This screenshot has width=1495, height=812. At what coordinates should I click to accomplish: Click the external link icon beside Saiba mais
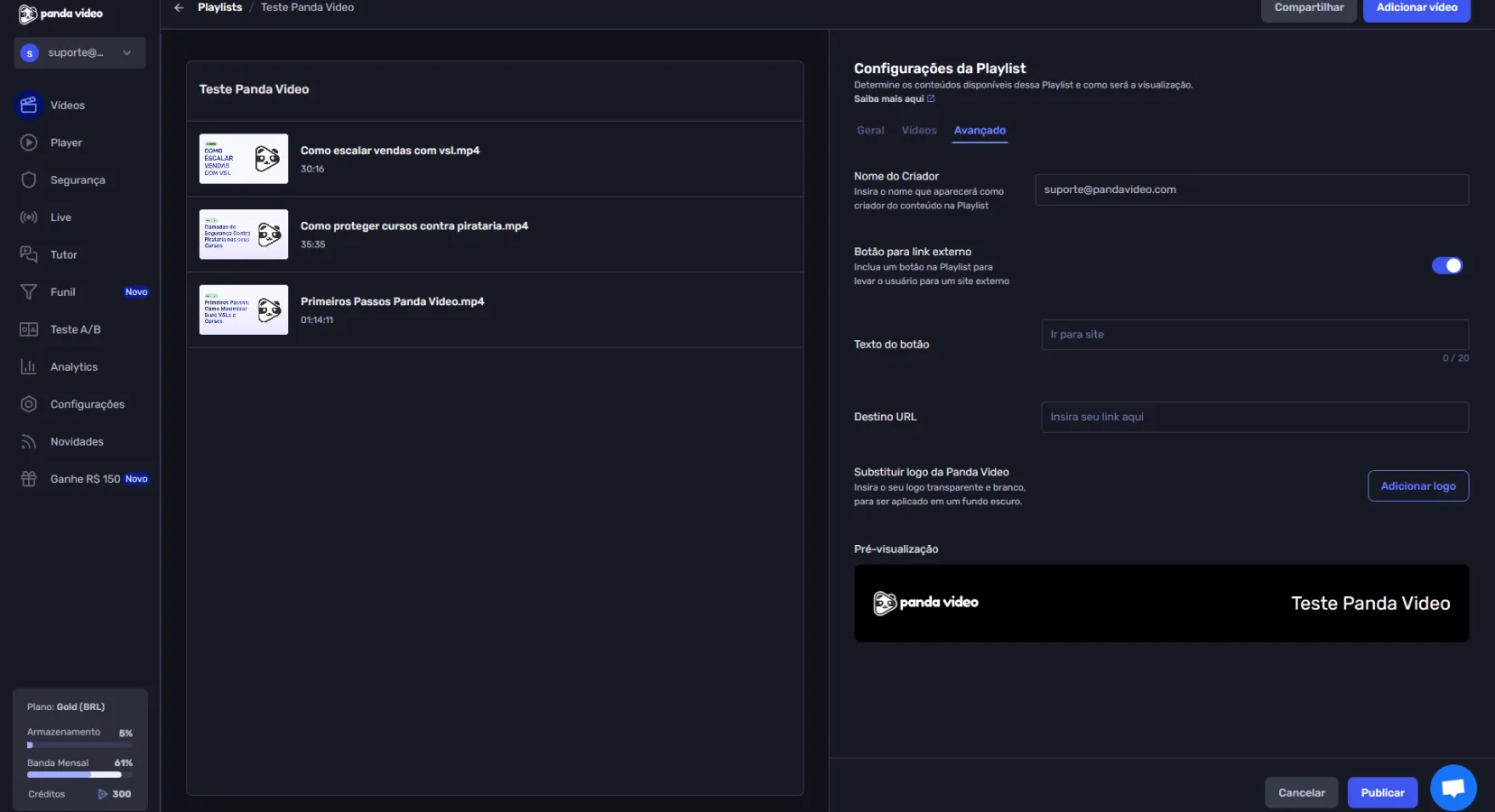click(931, 99)
